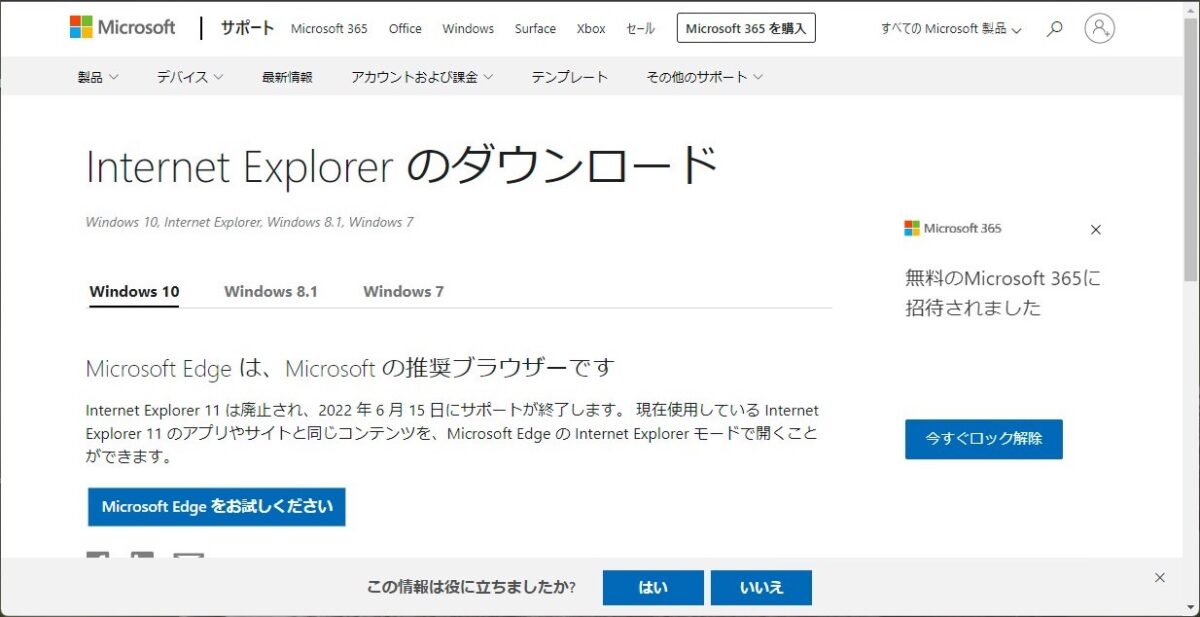This screenshot has width=1200, height=617.
Task: Expand the デバイス menu
Action: click(190, 77)
